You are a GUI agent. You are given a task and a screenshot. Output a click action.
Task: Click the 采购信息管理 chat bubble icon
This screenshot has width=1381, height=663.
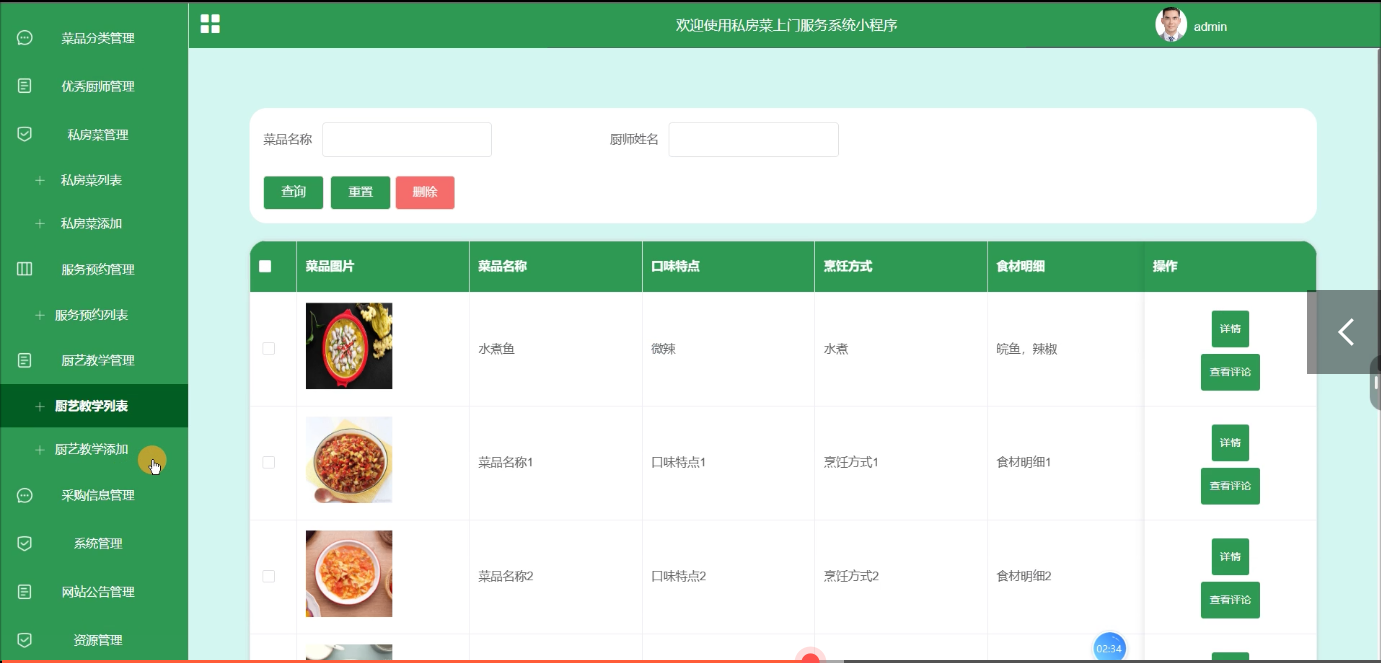coord(25,495)
